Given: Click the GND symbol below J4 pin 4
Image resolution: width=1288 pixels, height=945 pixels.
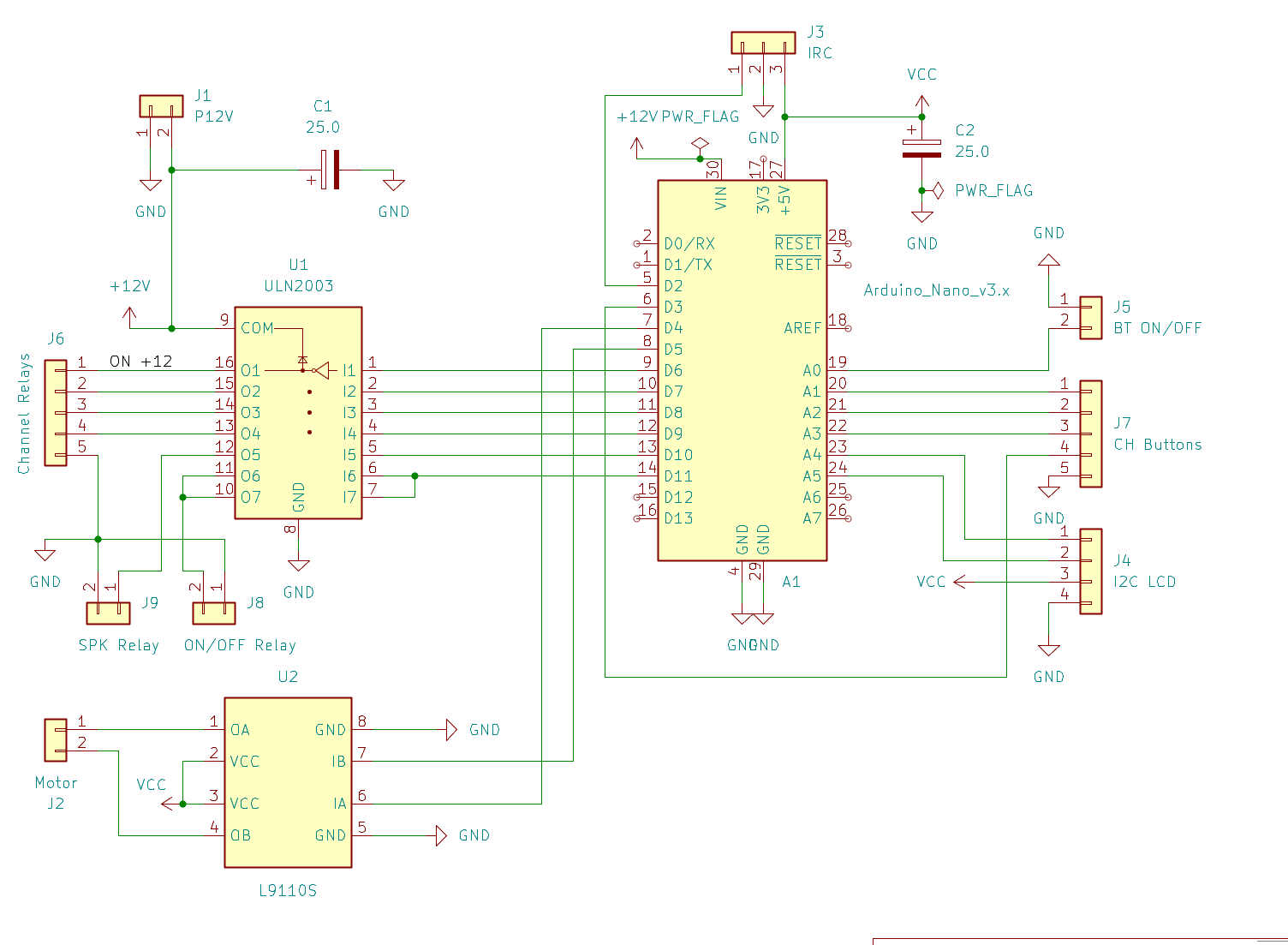Looking at the screenshot, I should 1048,650.
